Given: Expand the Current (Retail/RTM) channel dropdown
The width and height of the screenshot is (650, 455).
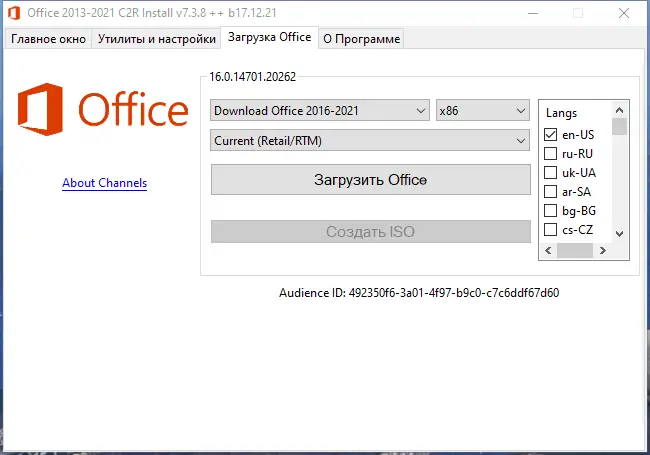Looking at the screenshot, I should [x=370, y=140].
